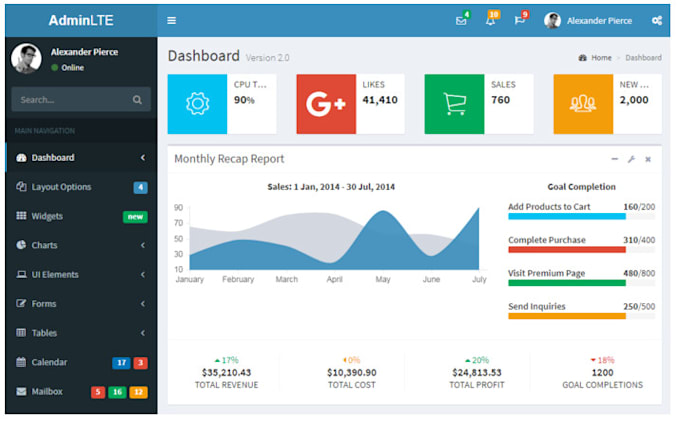Image resolution: width=680 pixels, height=422 pixels.
Task: Open the tasks flag icon
Action: pyautogui.click(x=519, y=20)
